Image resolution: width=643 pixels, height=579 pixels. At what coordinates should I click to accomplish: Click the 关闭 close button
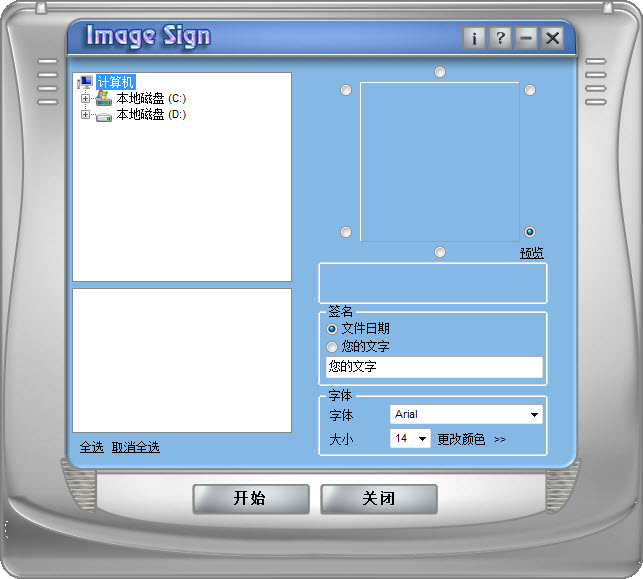(379, 499)
